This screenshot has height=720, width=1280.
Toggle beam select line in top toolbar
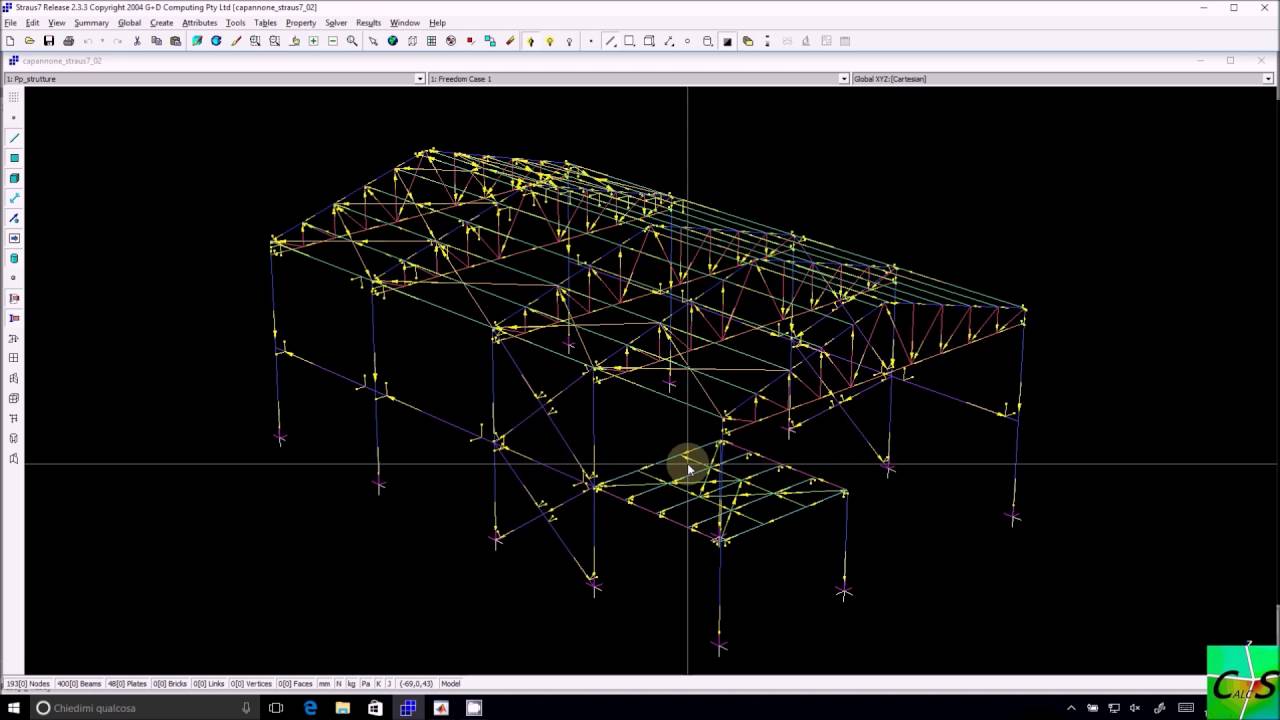[610, 41]
